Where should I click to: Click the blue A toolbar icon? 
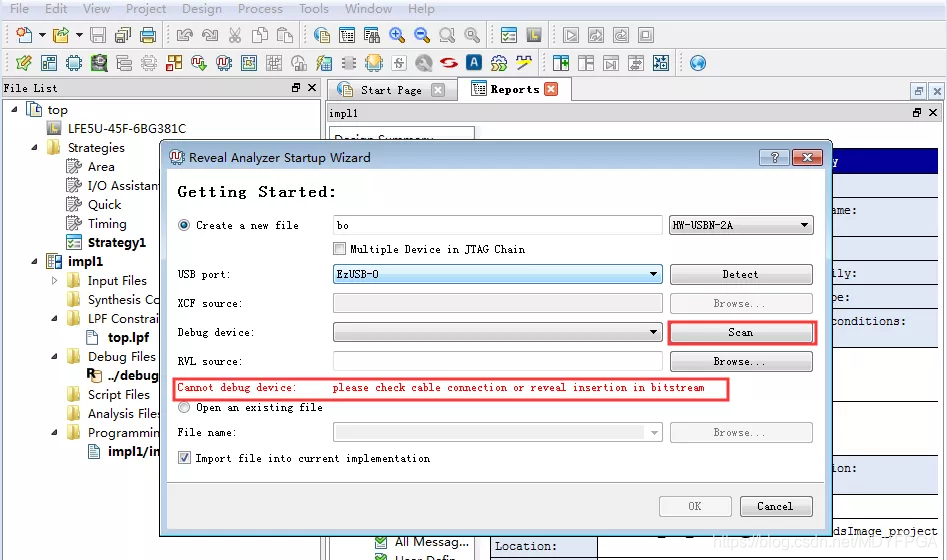tap(474, 63)
